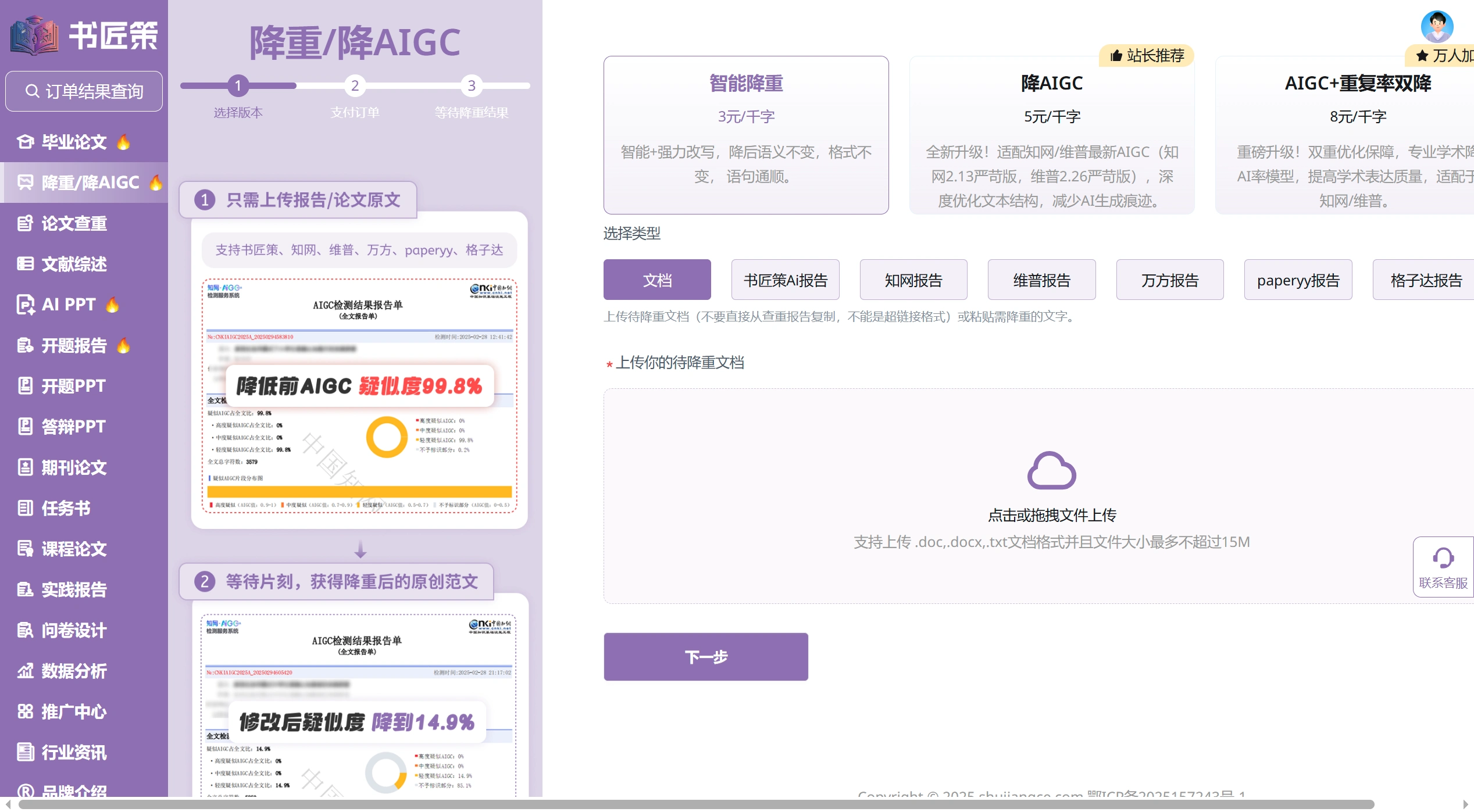Open the 开题报告 sidebar item
Image resolution: width=1474 pixels, height=812 pixels.
(72, 345)
